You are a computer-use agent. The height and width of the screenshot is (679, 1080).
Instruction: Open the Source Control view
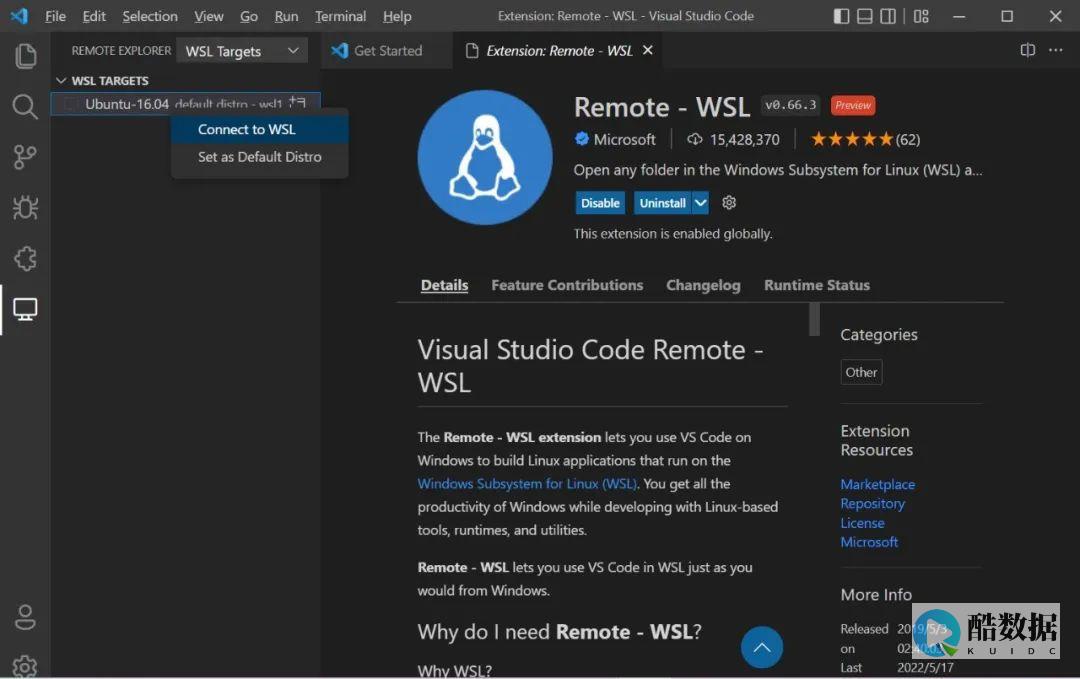[25, 157]
